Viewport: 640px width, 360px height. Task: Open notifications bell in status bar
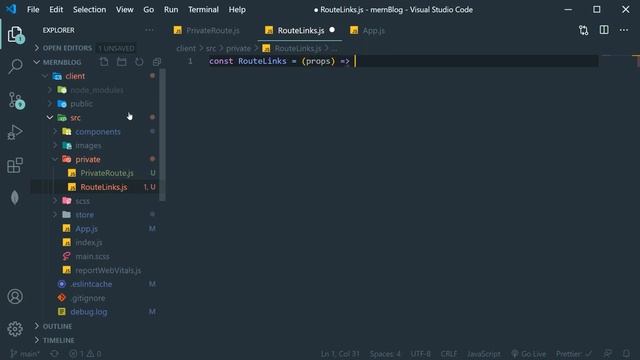626,354
